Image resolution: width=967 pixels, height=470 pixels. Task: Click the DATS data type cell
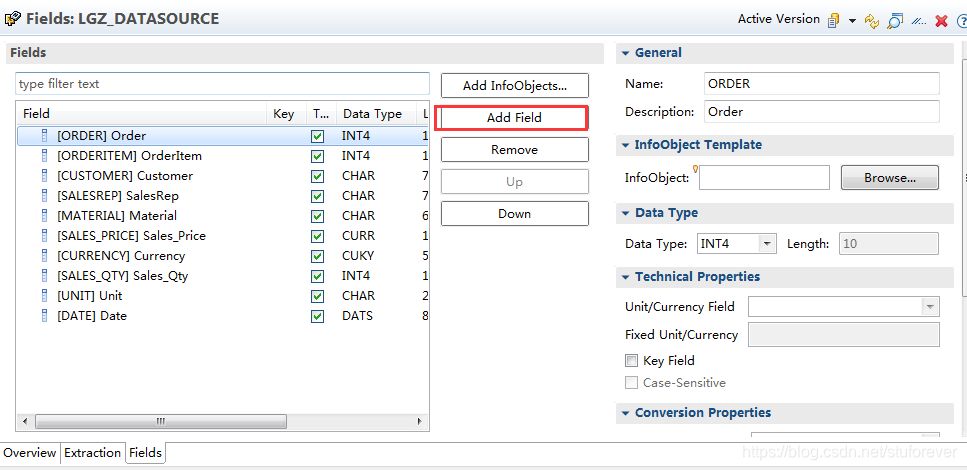point(358,316)
